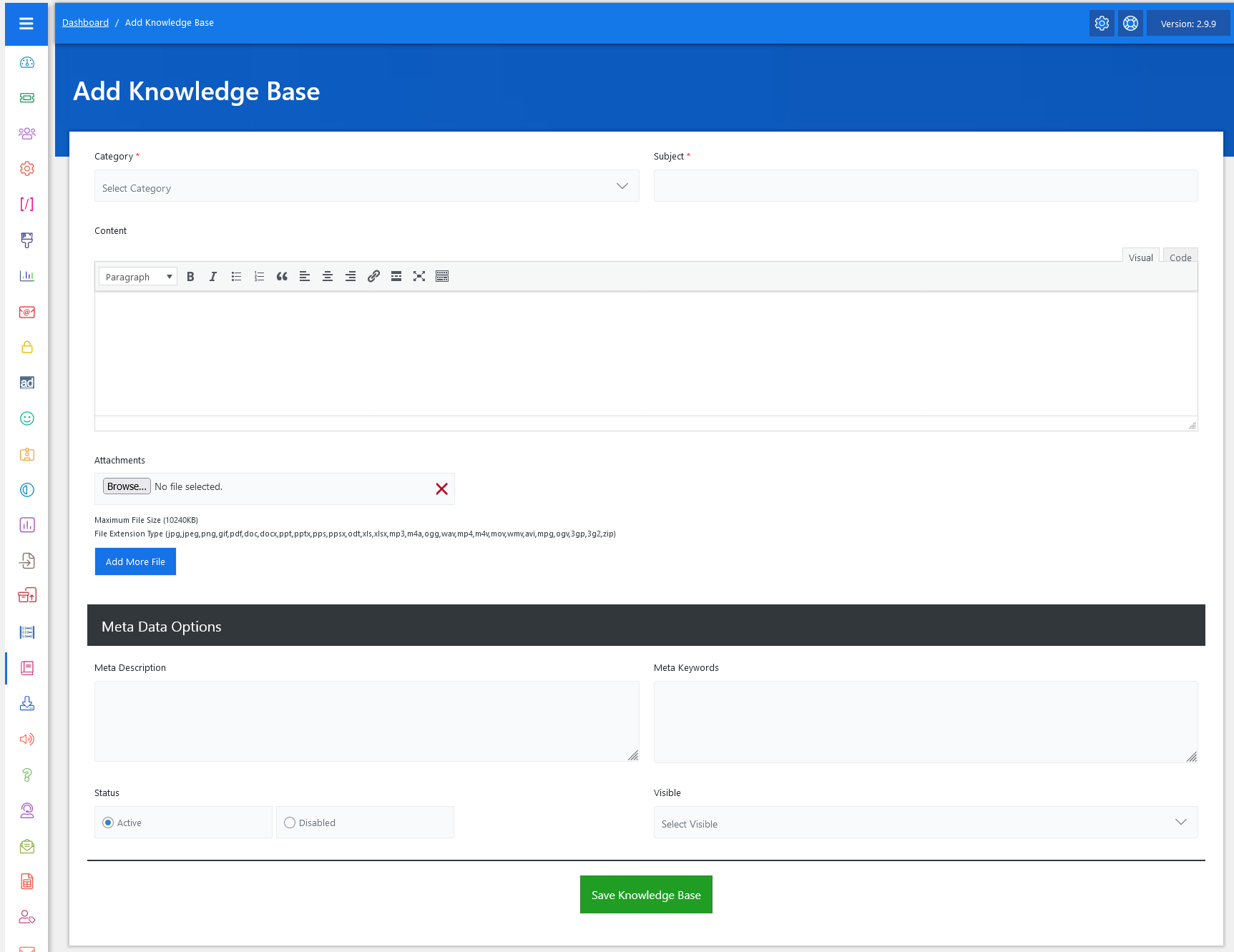Go to Dashboard via breadcrumb link
The image size is (1234, 952).
click(x=85, y=23)
